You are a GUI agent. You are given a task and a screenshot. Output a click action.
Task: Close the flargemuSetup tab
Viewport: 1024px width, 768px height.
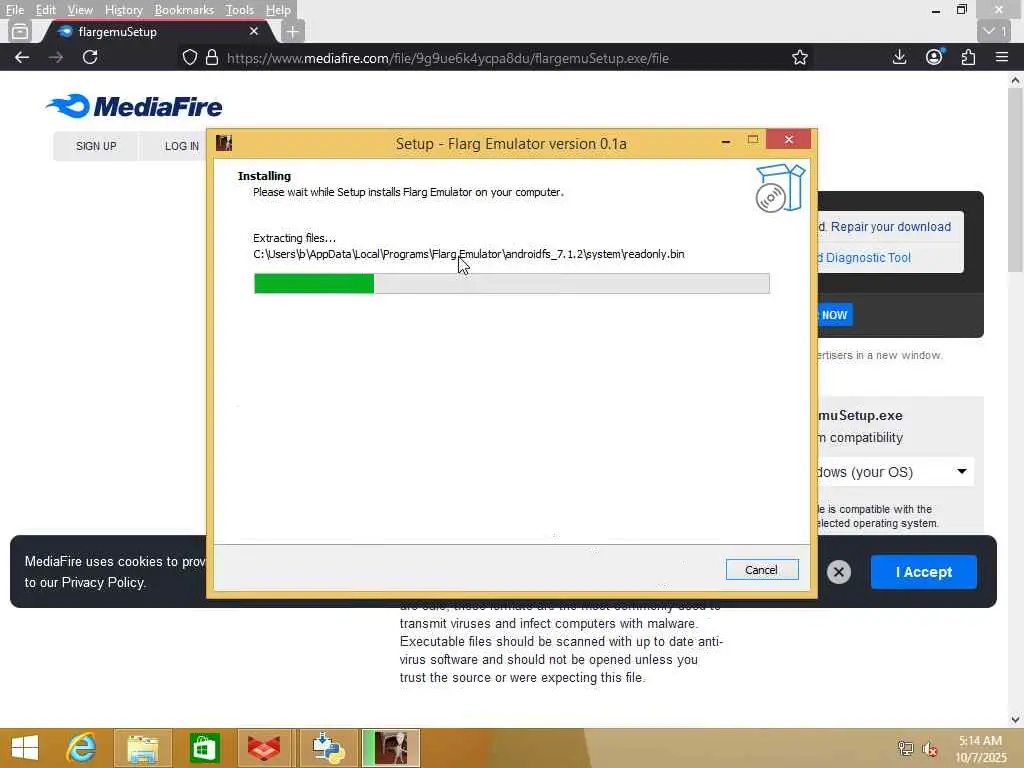tap(254, 31)
